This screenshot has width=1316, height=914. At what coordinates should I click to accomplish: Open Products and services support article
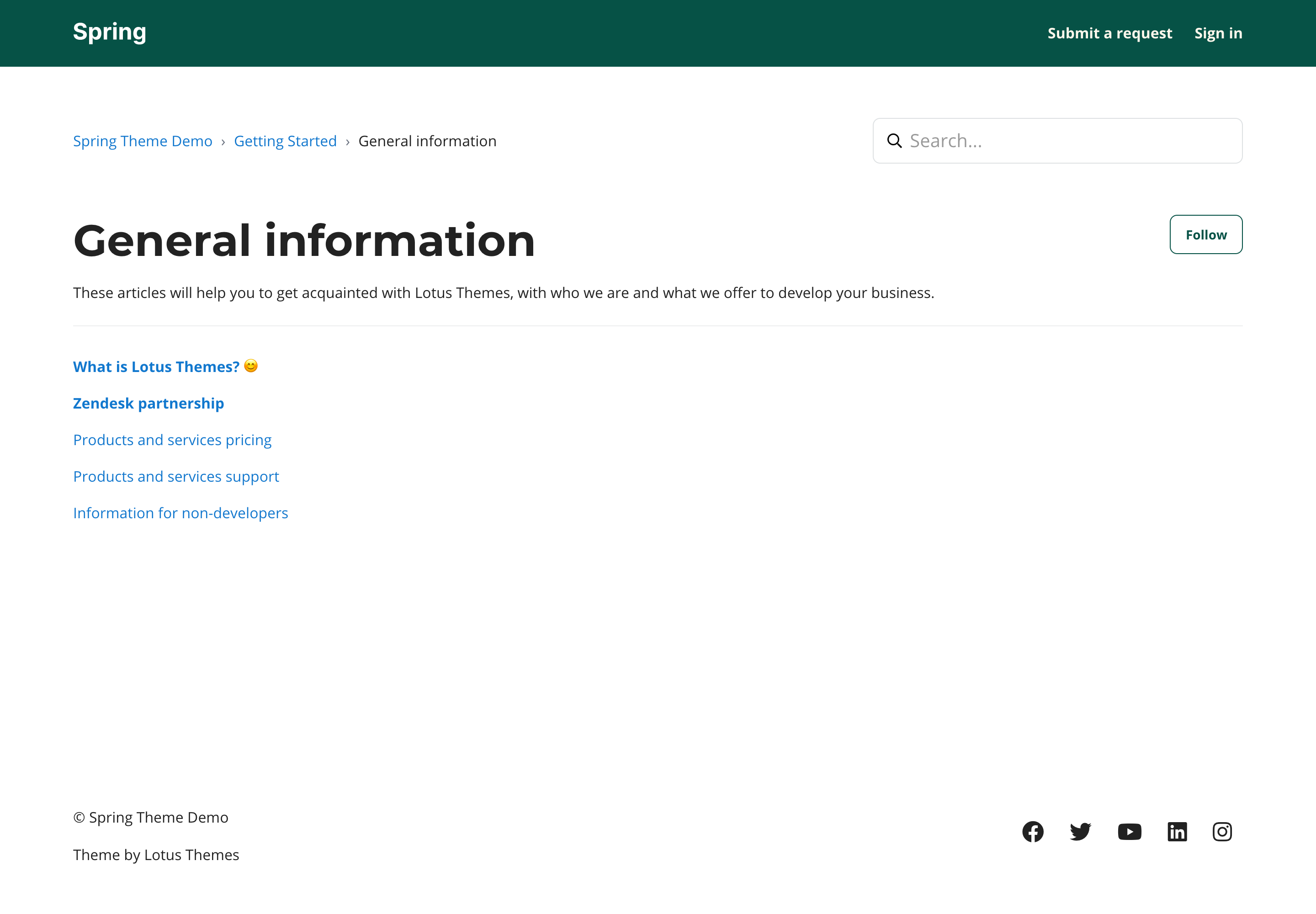pyautogui.click(x=176, y=477)
